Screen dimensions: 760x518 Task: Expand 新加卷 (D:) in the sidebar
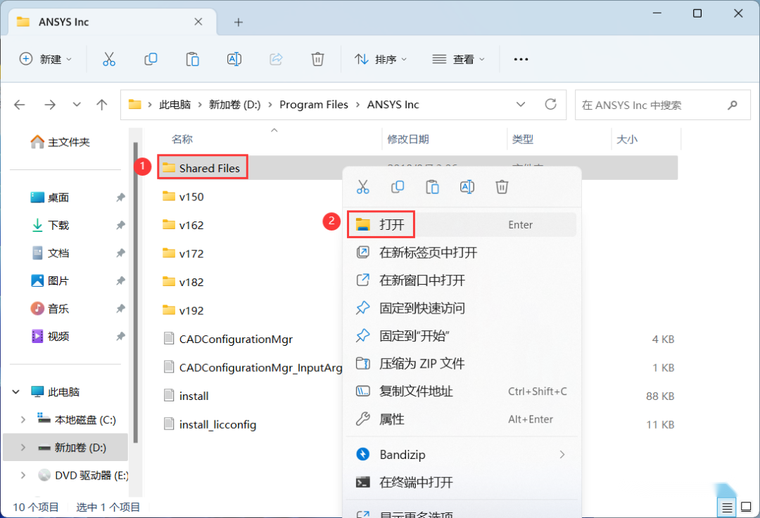23,447
